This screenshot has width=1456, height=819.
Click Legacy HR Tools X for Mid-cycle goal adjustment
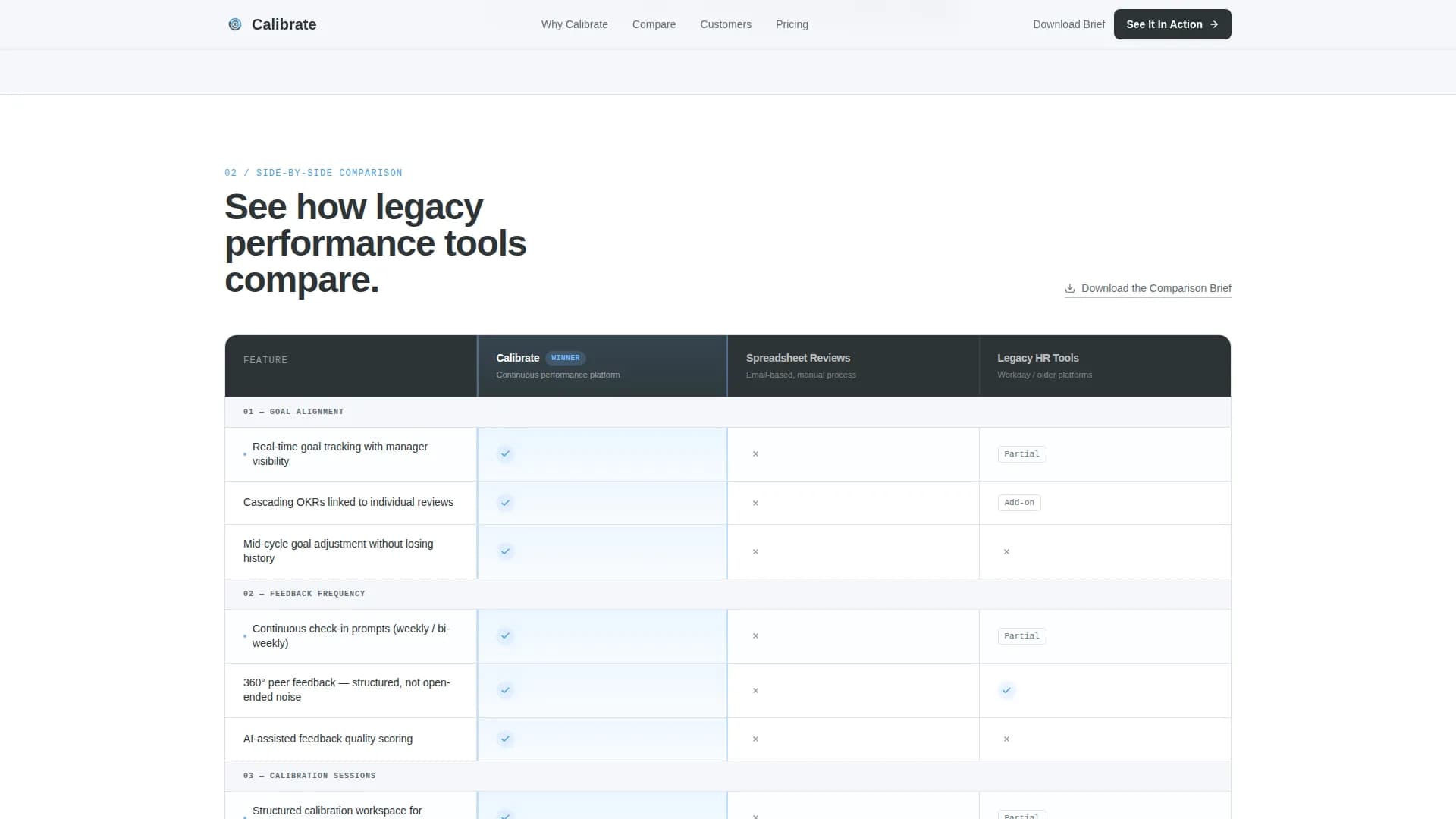1006,551
